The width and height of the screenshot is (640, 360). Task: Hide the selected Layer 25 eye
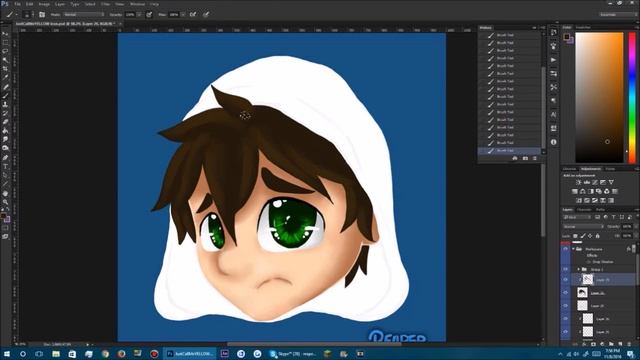pyautogui.click(x=565, y=280)
